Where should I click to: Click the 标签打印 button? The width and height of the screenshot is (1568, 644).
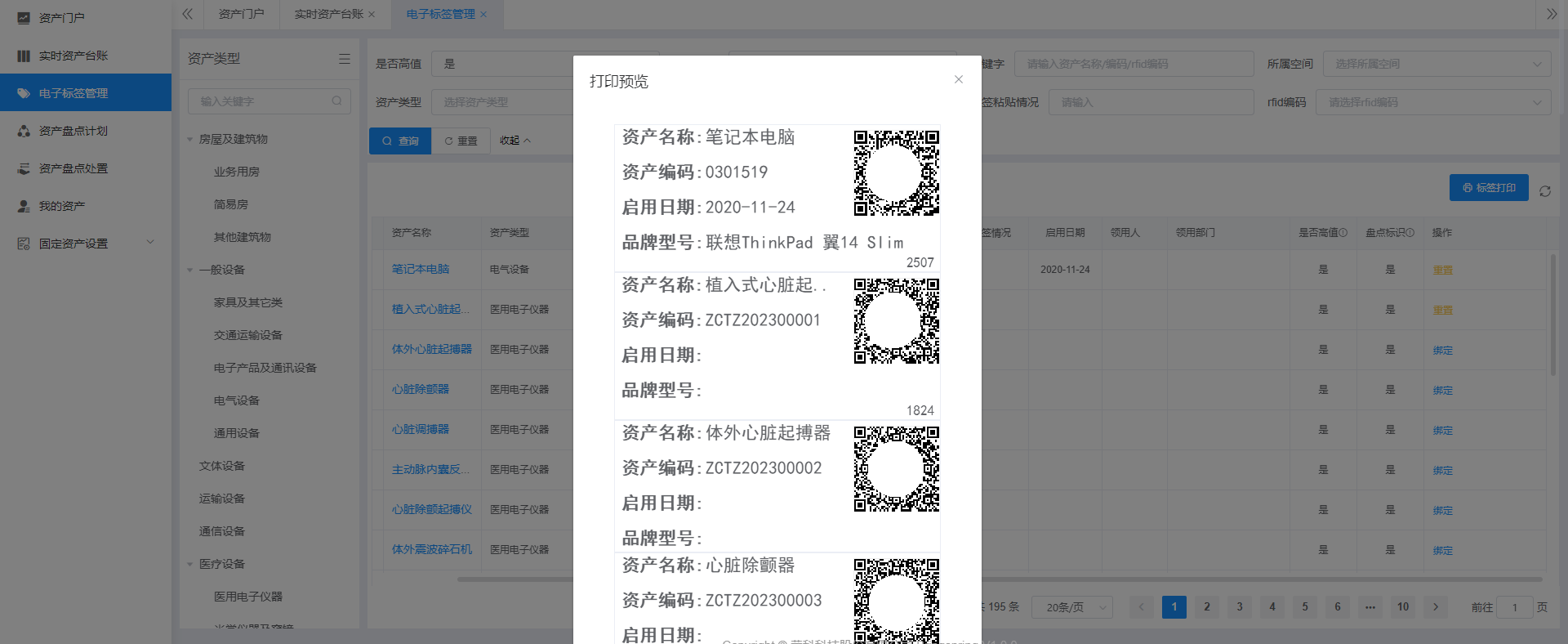point(1488,187)
